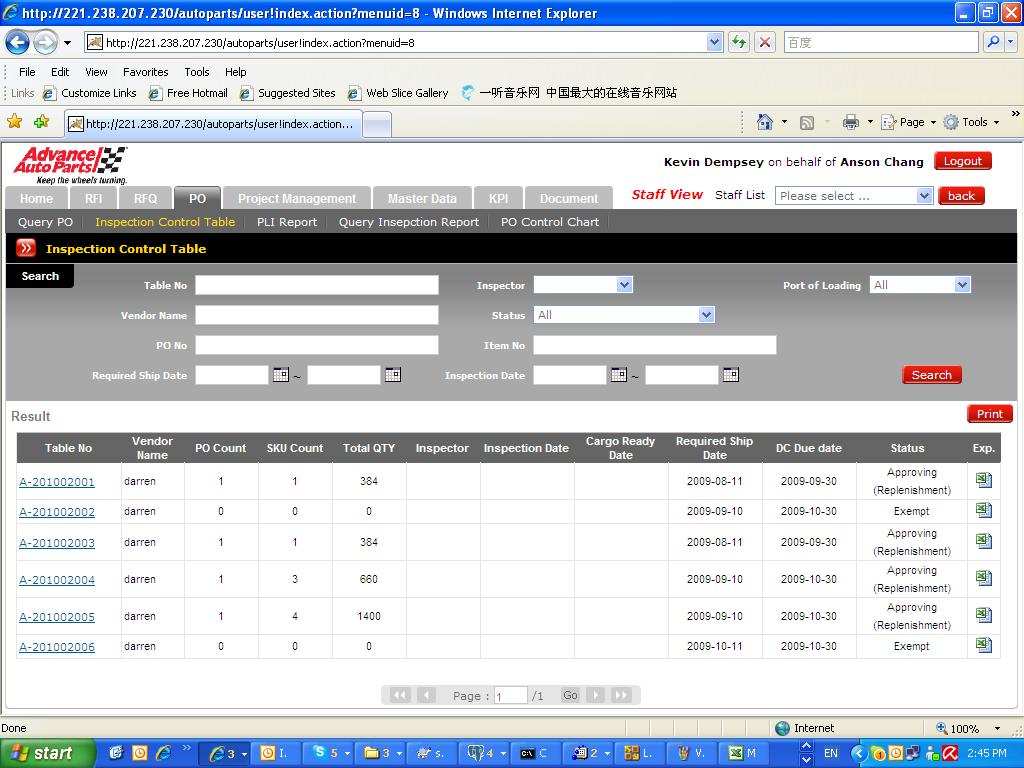Click the IE Stop loading icon
The width and height of the screenshot is (1024, 768).
coord(765,42)
